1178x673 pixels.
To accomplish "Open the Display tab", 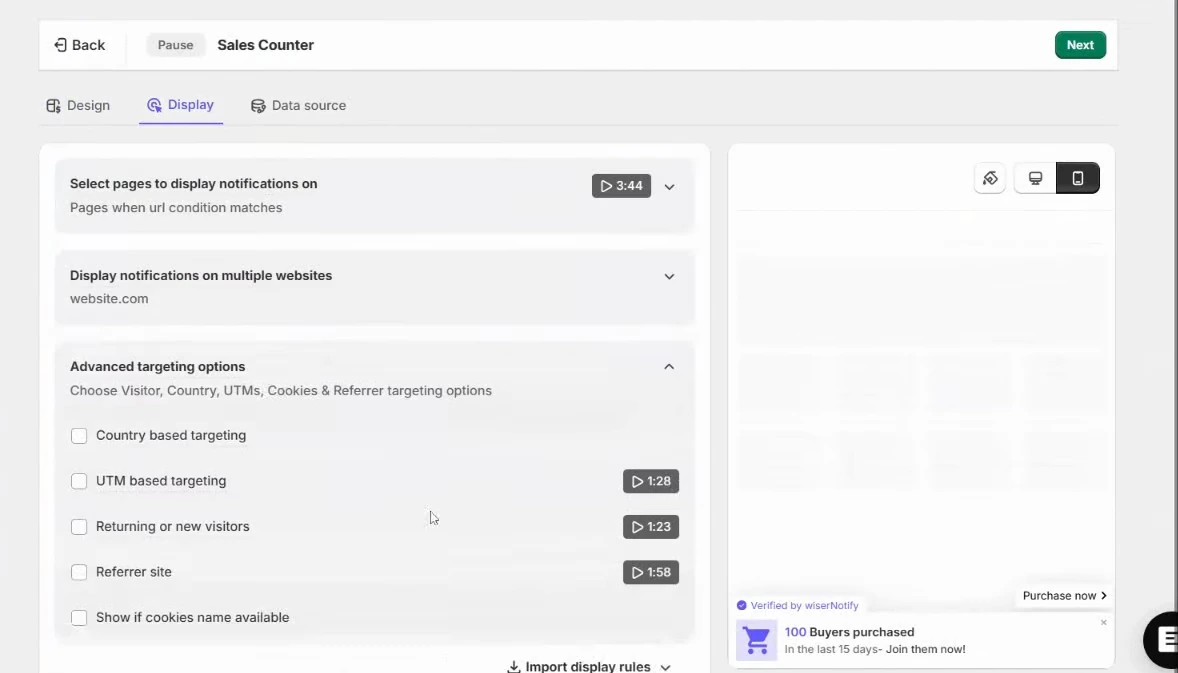I will pyautogui.click(x=180, y=105).
